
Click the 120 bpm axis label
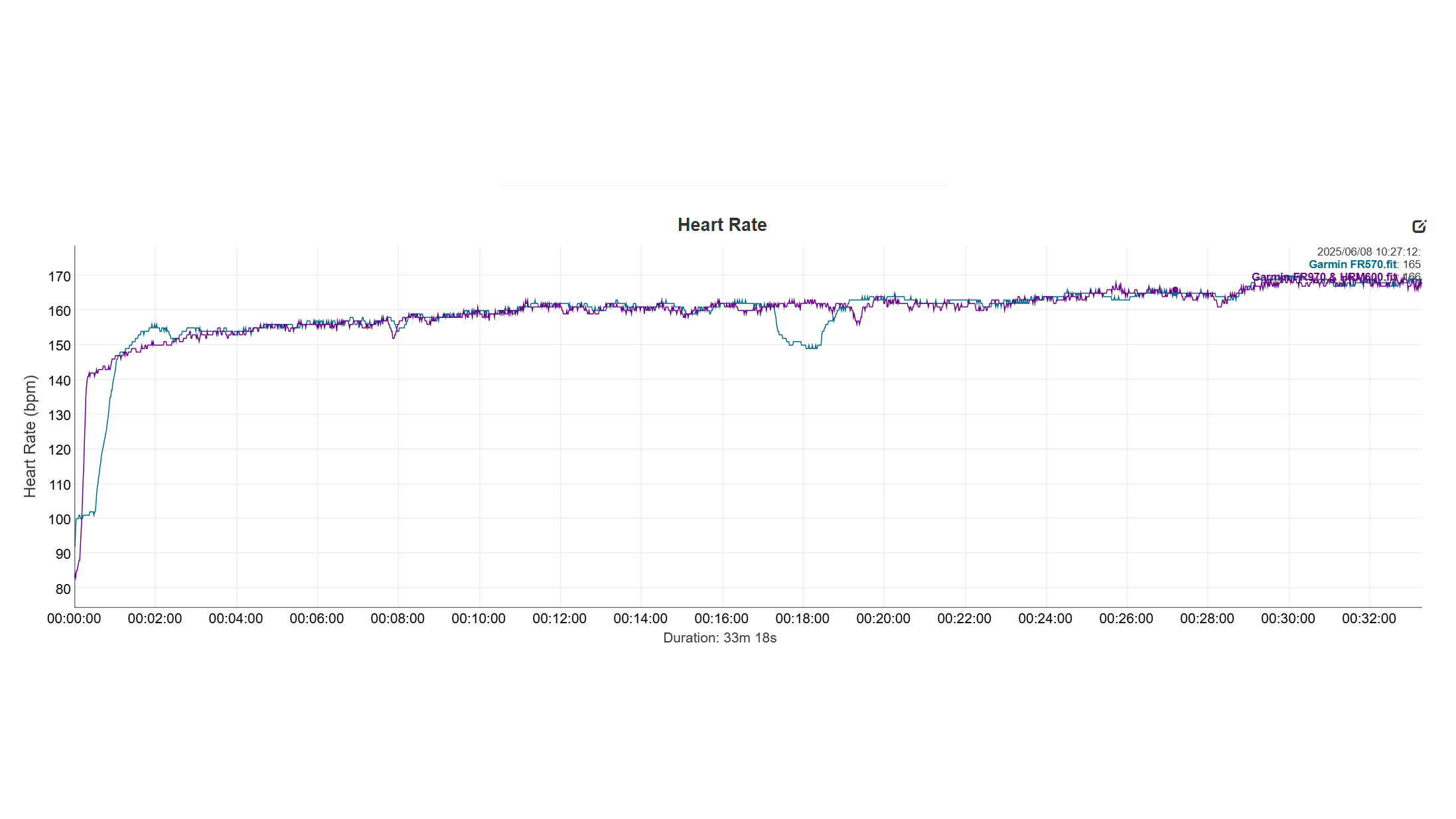(x=59, y=449)
